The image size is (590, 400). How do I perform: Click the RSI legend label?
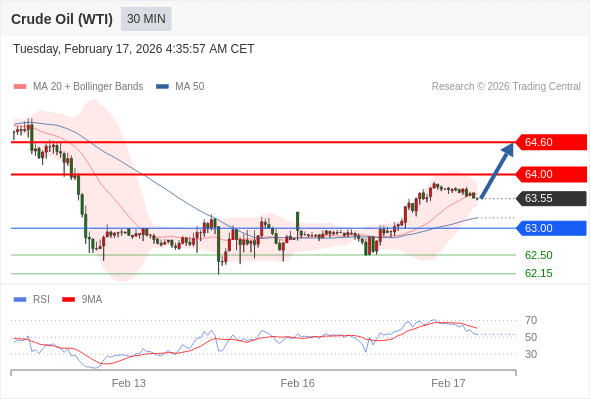(41, 300)
